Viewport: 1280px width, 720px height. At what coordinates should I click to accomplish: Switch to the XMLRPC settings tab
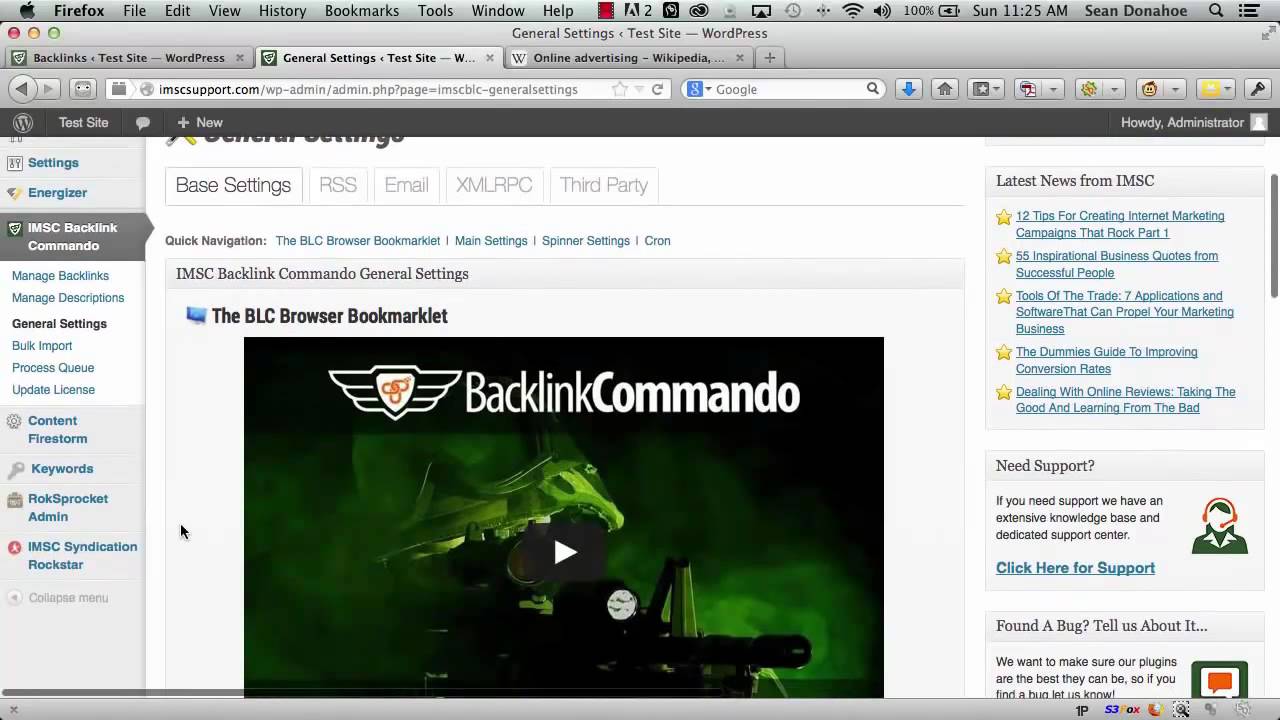click(494, 185)
